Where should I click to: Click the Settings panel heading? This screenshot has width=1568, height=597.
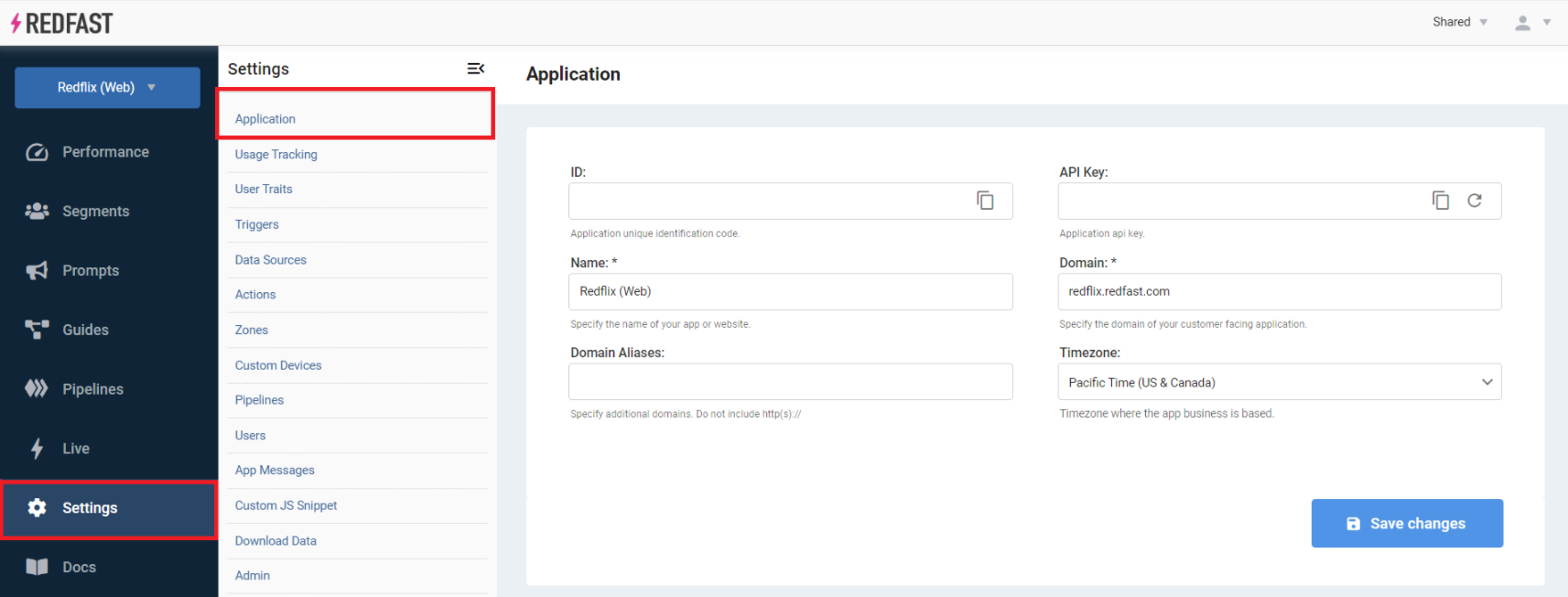pos(258,69)
